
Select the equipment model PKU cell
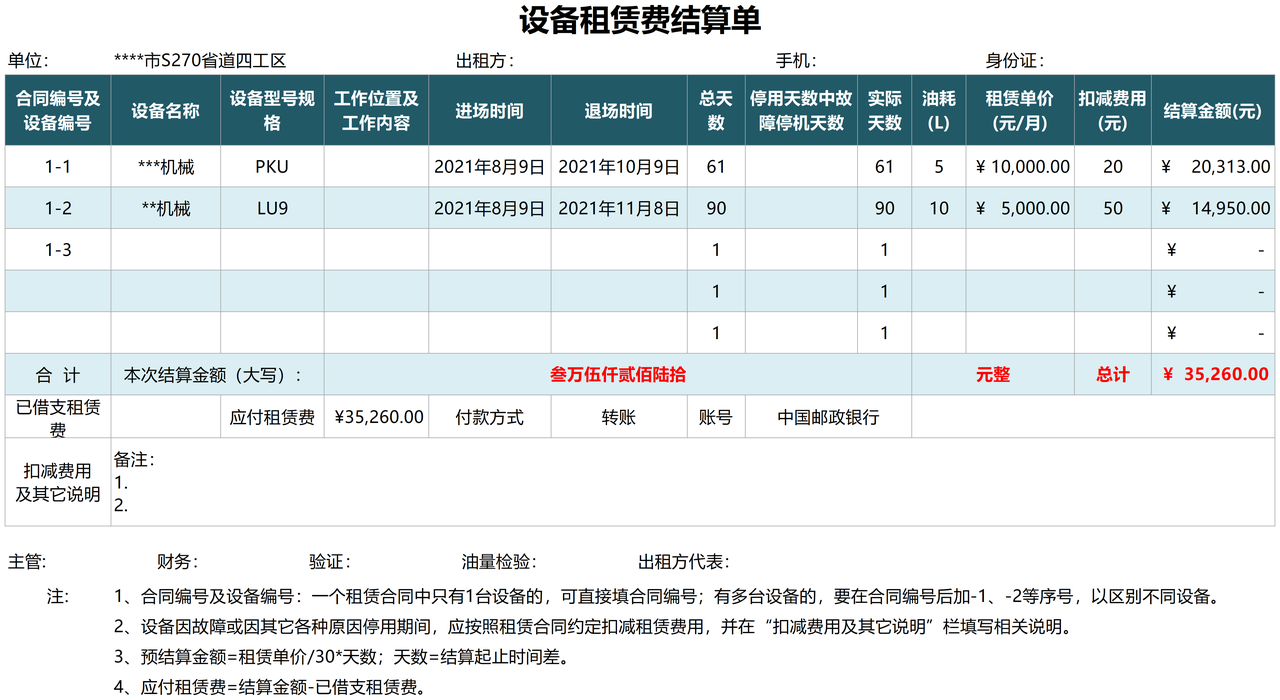coord(271,166)
